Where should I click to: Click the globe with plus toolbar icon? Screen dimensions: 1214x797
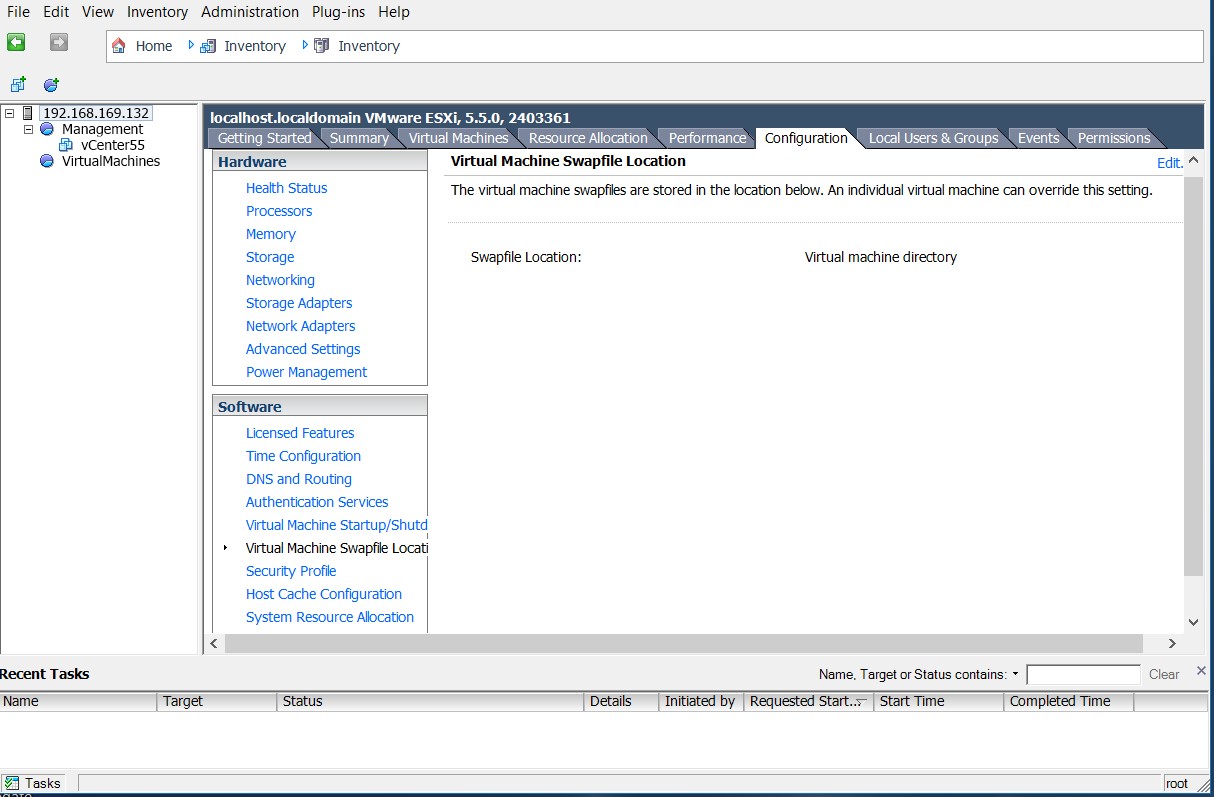pyautogui.click(x=50, y=84)
